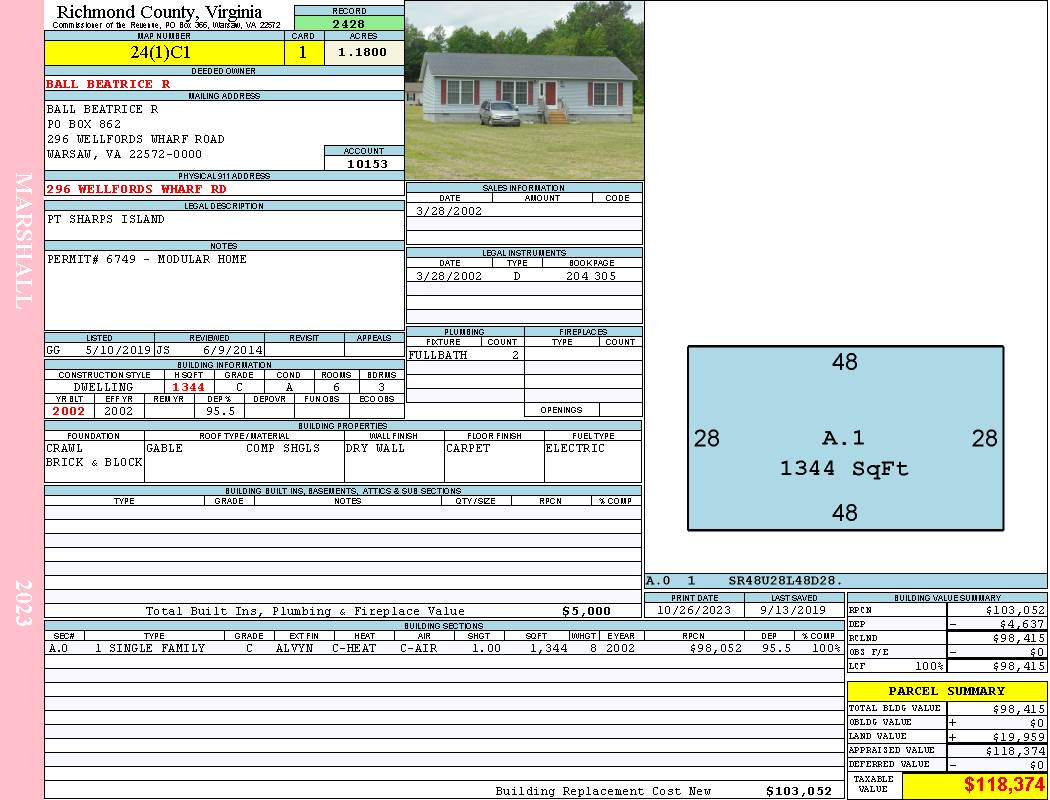Image resolution: width=1050 pixels, height=800 pixels.
Task: Select the legal instrument book/page 204 305
Action: click(591, 276)
